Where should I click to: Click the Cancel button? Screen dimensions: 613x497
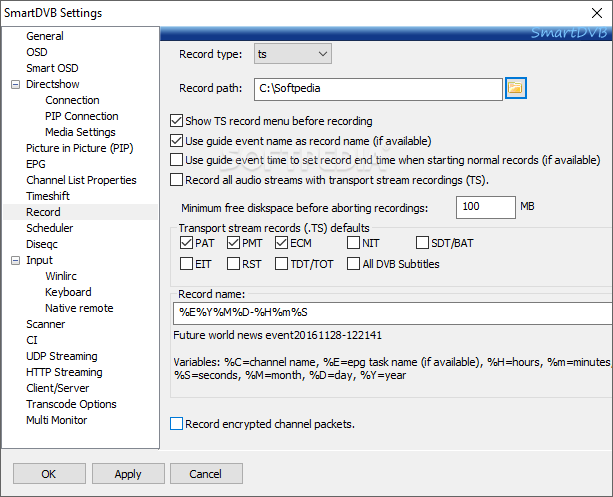point(206,474)
